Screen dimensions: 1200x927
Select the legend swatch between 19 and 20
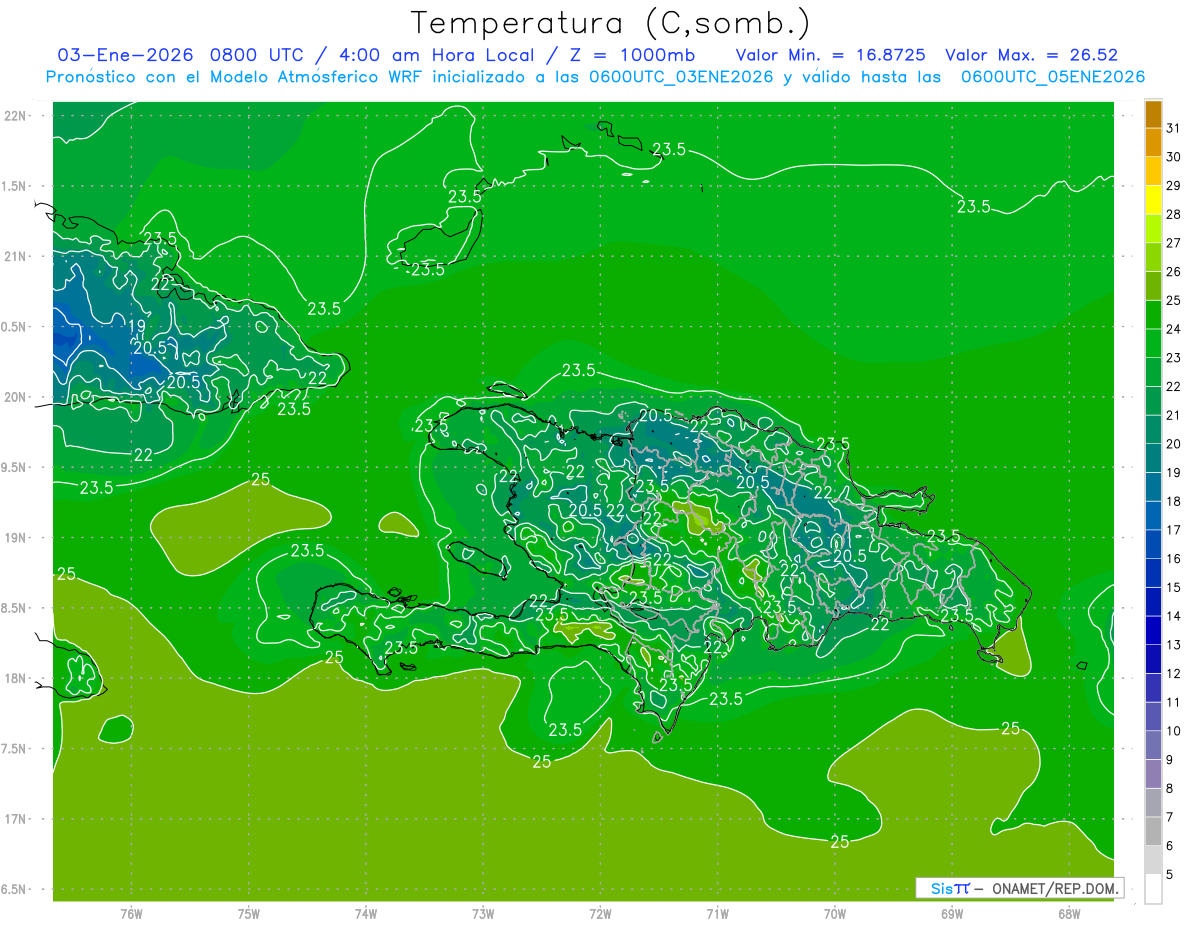pos(1153,458)
